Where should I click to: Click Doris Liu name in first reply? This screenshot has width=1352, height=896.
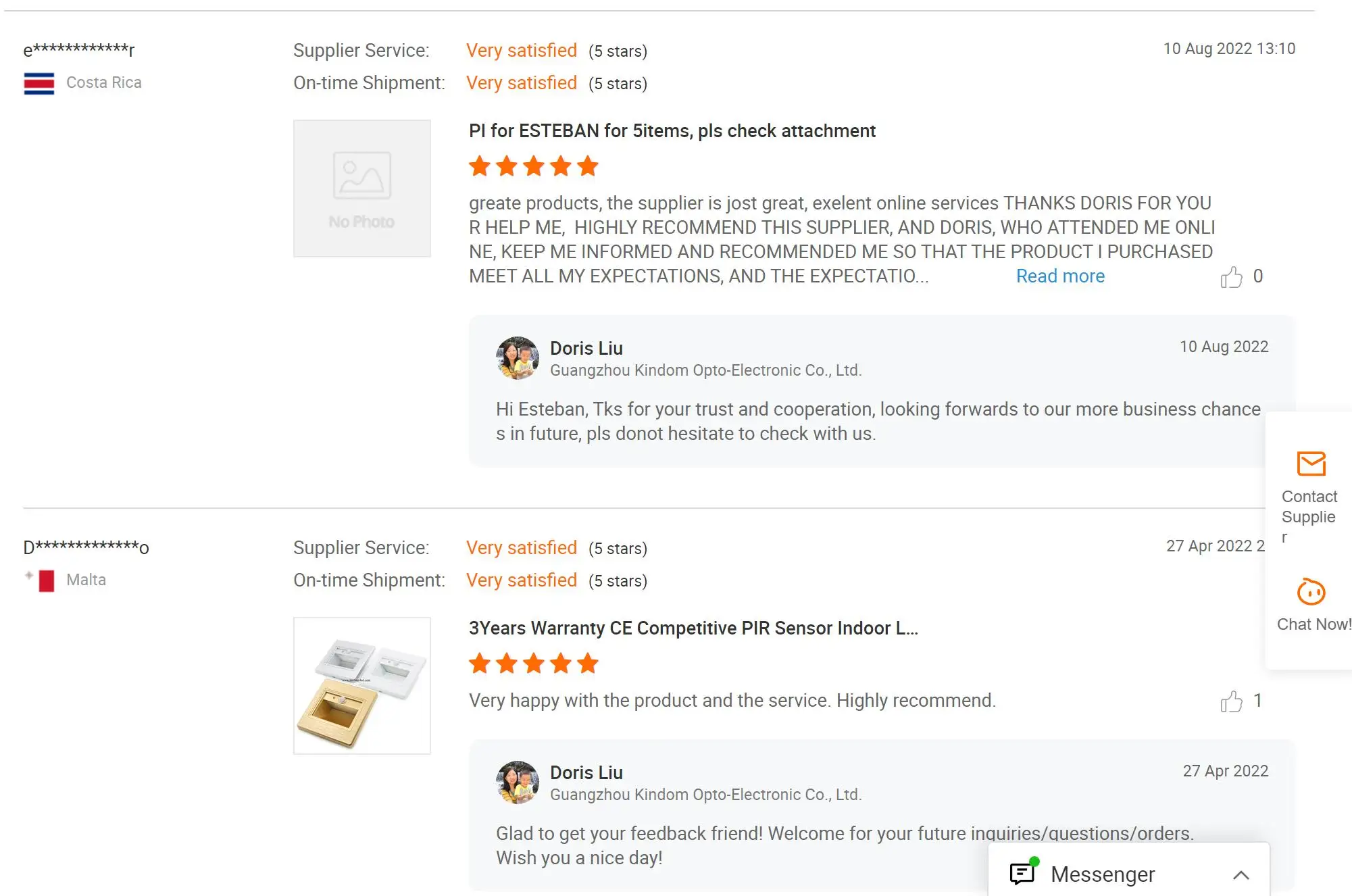tap(586, 349)
